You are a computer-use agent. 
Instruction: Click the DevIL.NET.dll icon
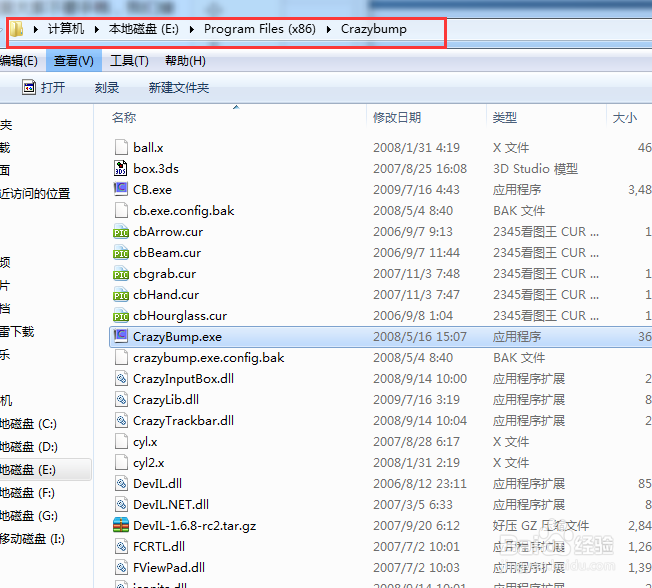point(121,504)
